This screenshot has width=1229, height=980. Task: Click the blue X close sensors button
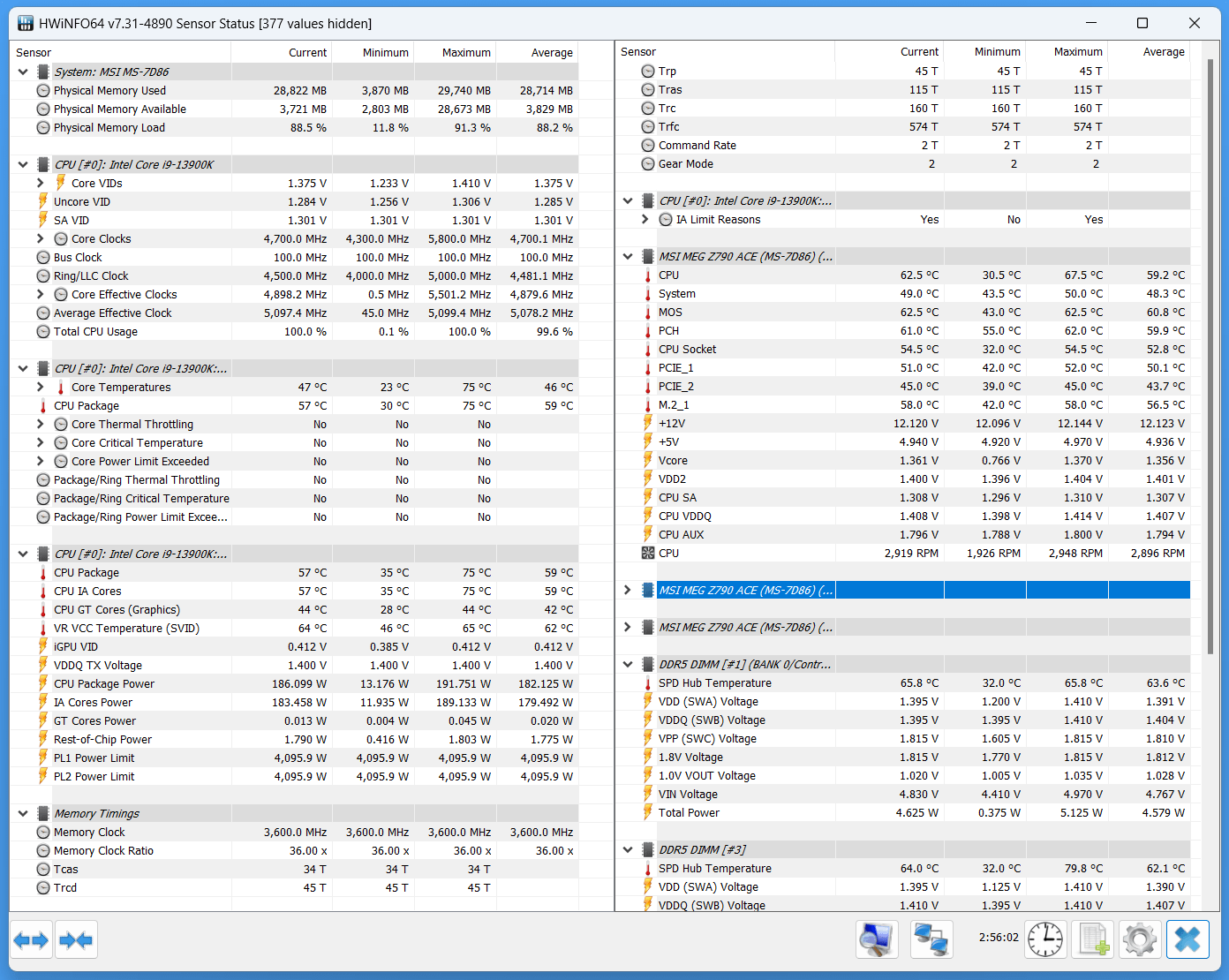[x=1188, y=939]
